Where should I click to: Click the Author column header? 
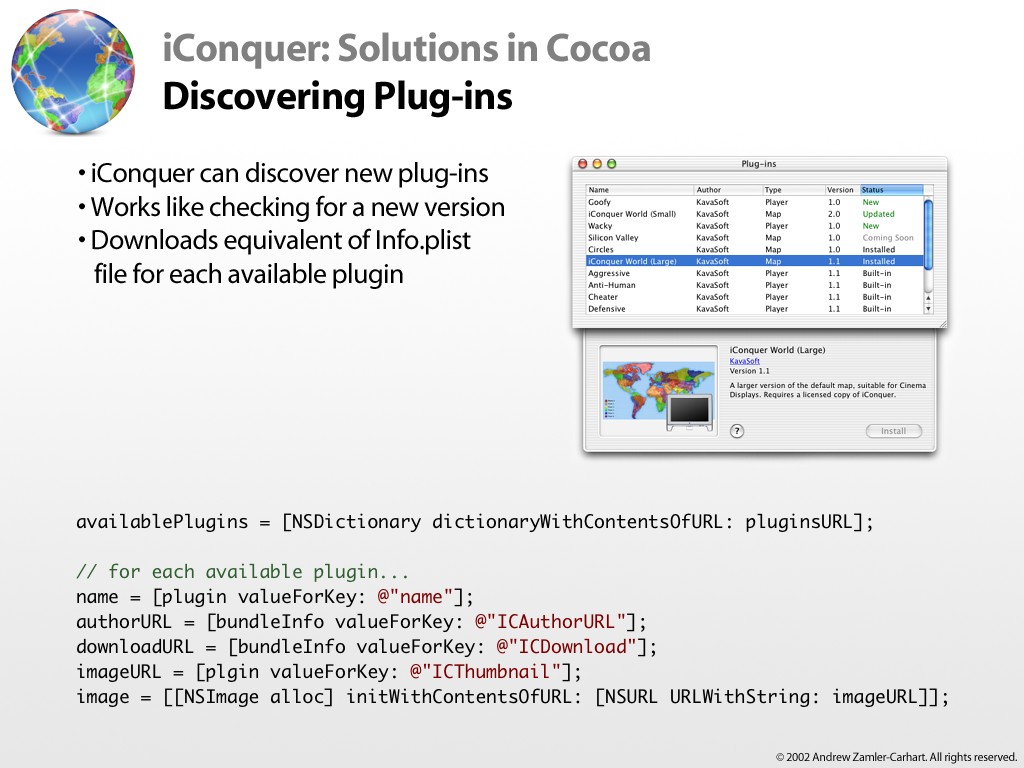pos(727,189)
